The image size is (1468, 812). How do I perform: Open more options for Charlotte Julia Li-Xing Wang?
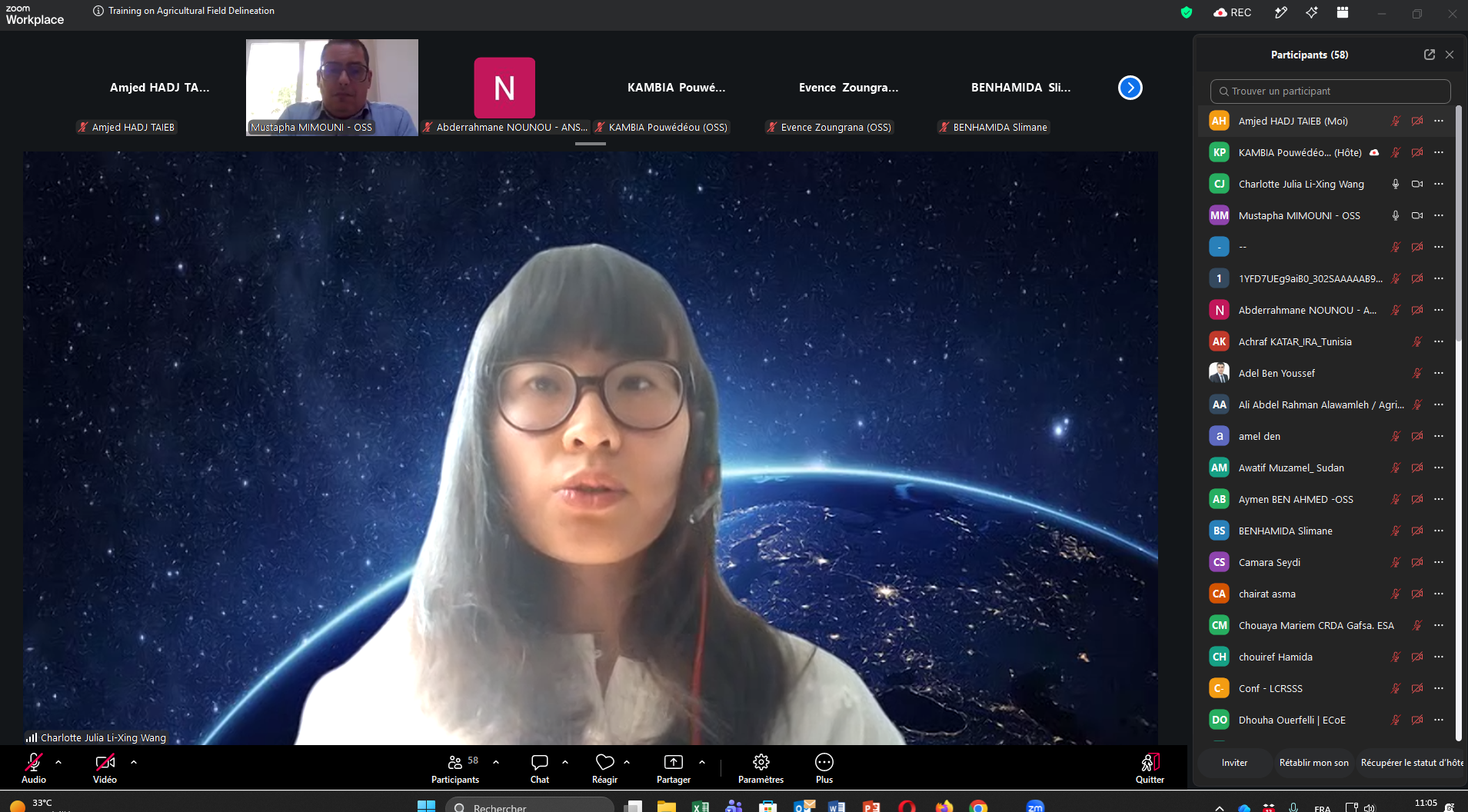pyautogui.click(x=1439, y=184)
